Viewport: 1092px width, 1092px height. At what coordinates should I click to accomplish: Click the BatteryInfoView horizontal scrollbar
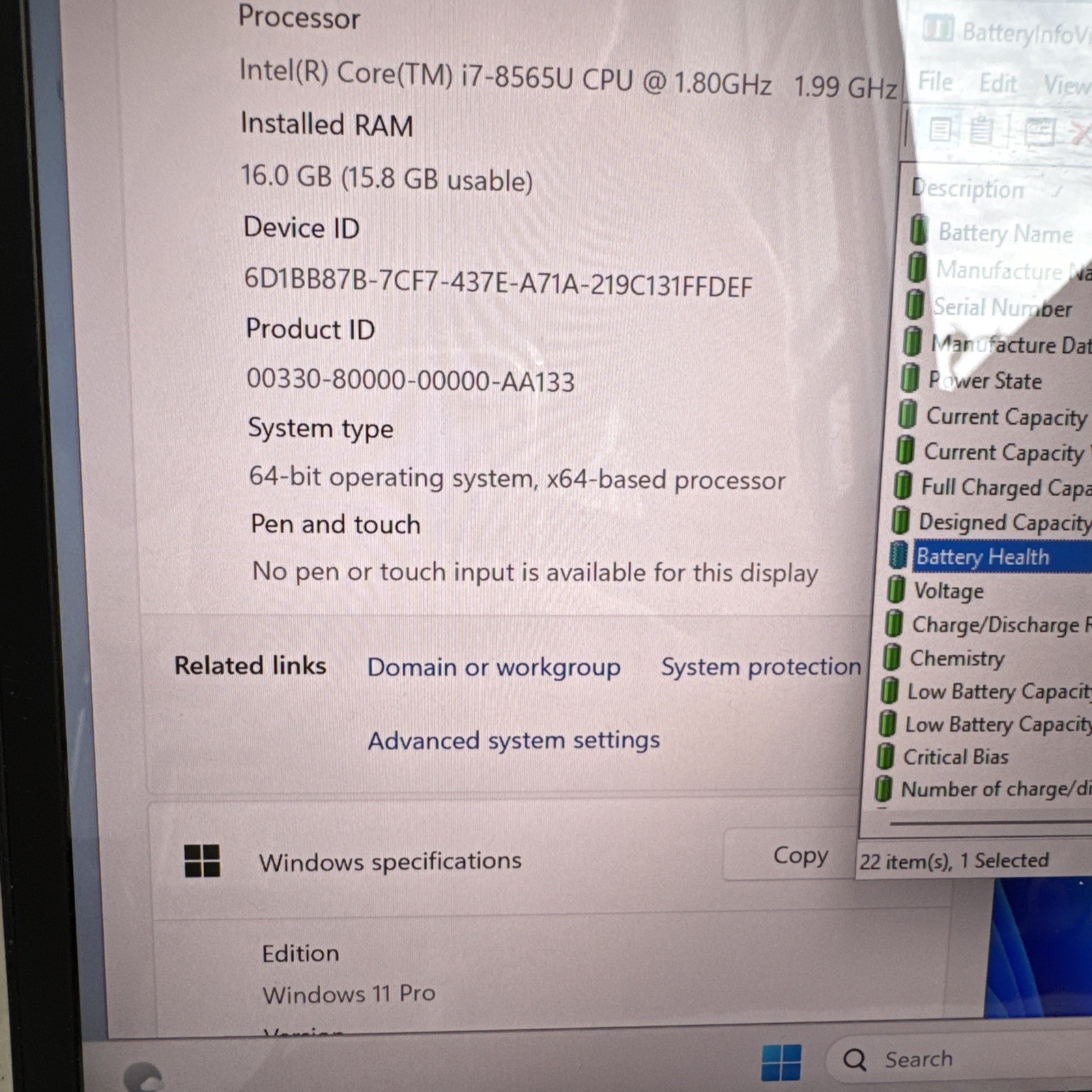click(990, 823)
